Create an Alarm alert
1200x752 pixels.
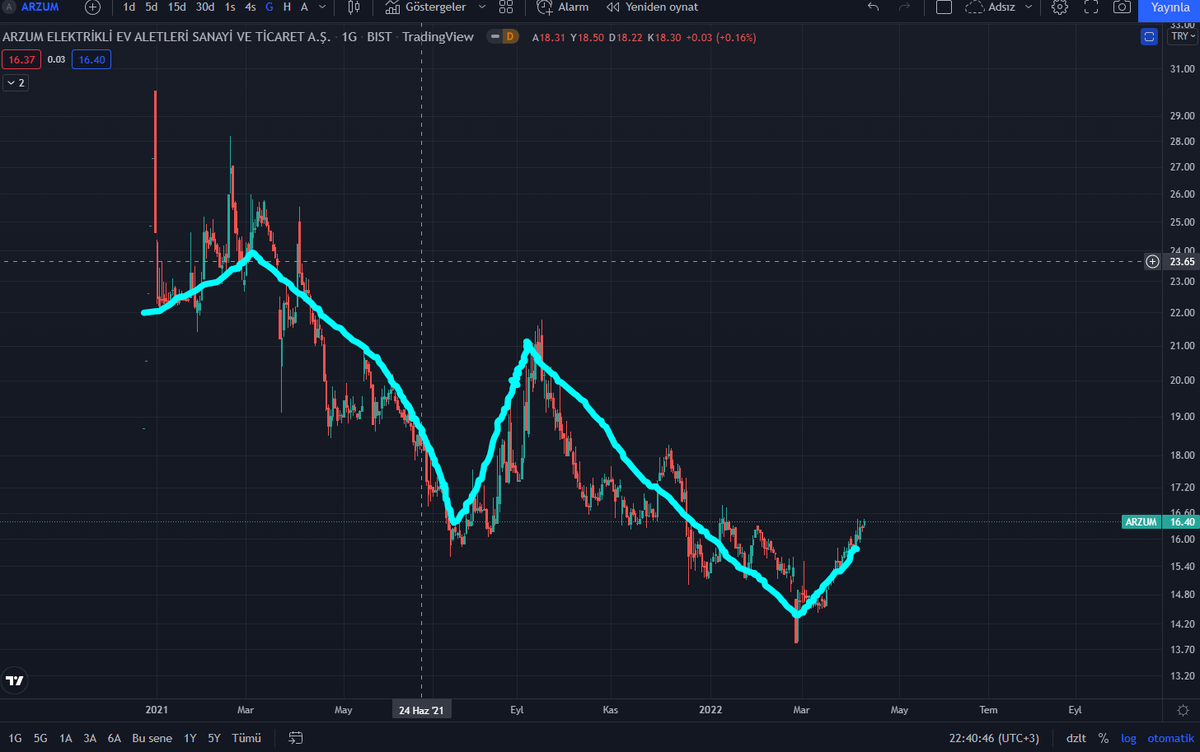click(x=563, y=7)
